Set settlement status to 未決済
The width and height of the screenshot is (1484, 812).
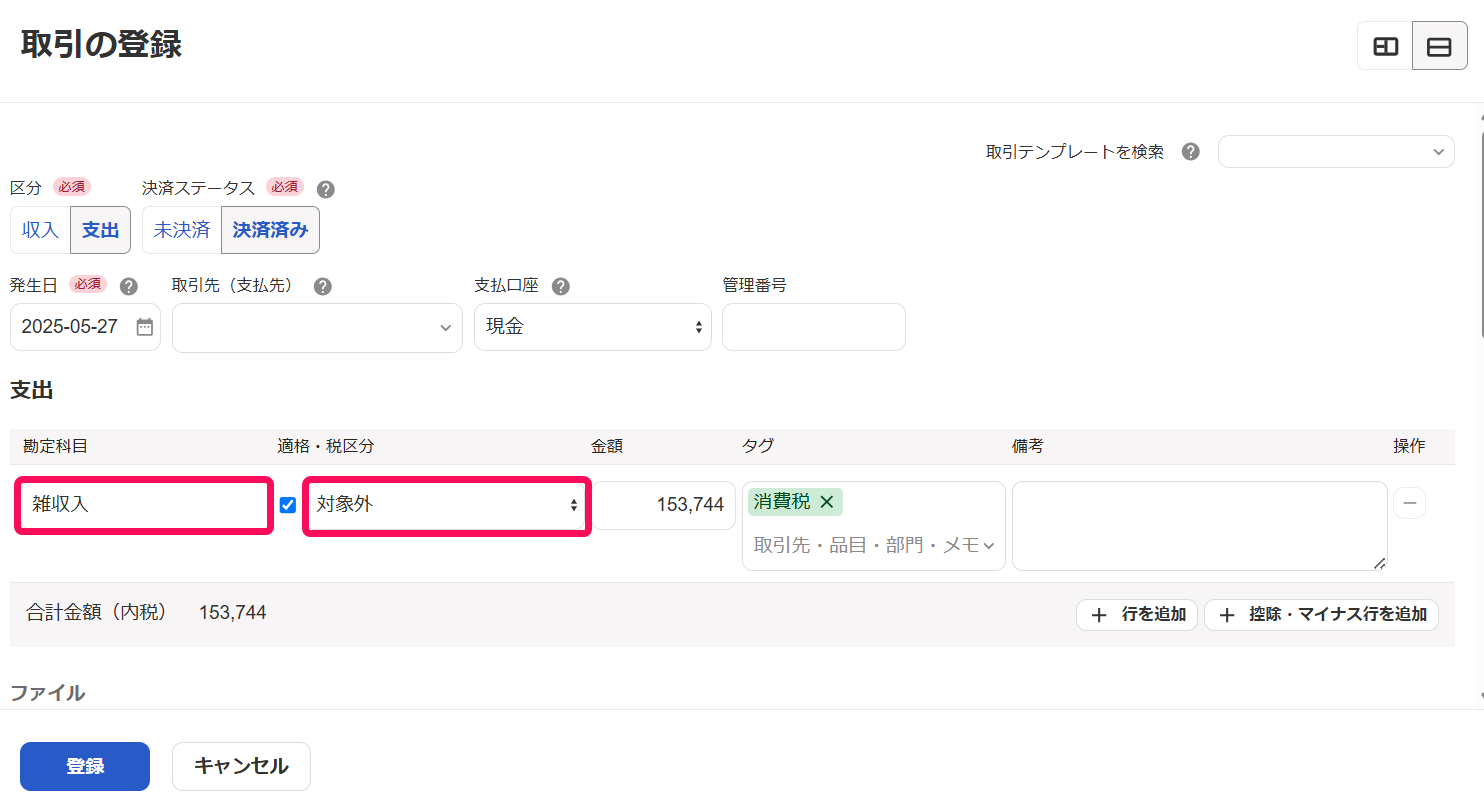point(182,230)
